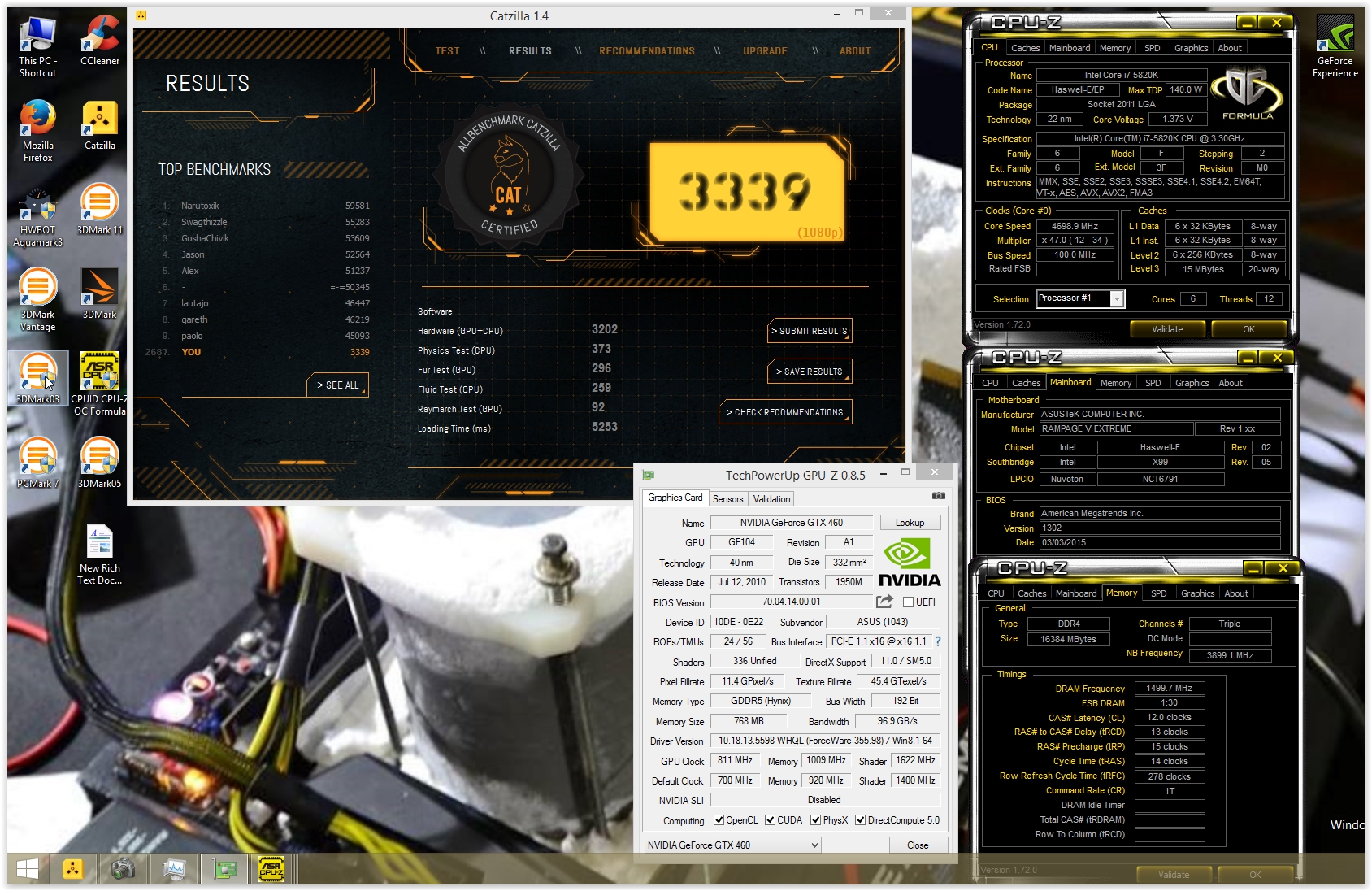Open the Windows Start button

point(27,869)
